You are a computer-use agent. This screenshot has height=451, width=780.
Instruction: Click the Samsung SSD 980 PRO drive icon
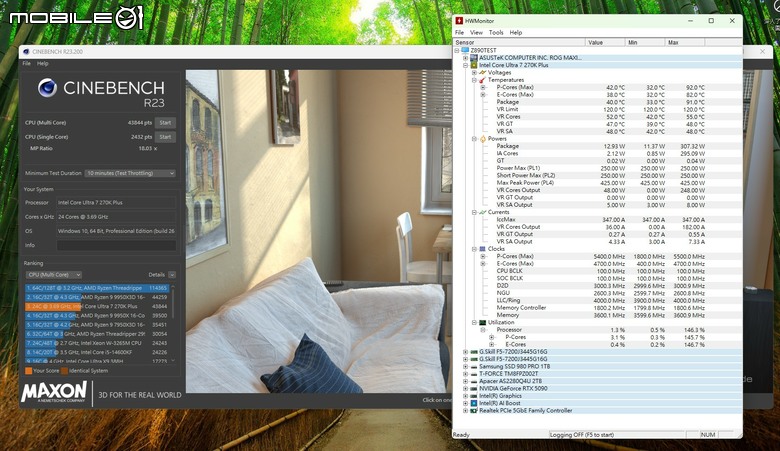(x=474, y=366)
